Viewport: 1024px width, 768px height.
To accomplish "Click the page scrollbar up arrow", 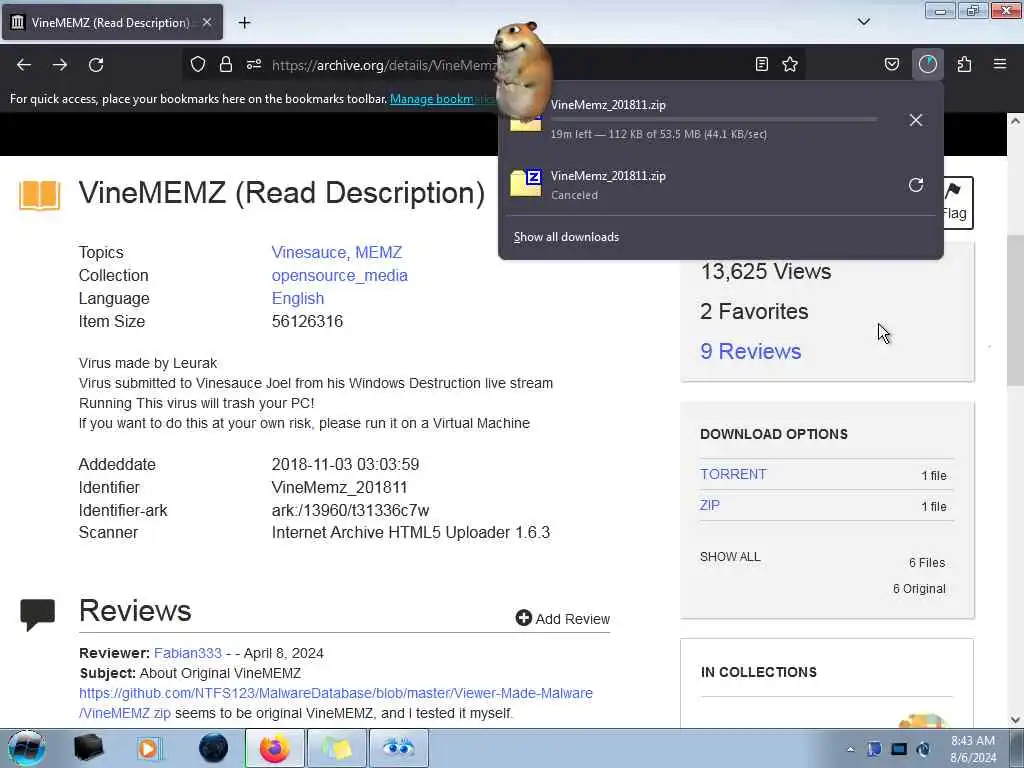I will 1015,121.
